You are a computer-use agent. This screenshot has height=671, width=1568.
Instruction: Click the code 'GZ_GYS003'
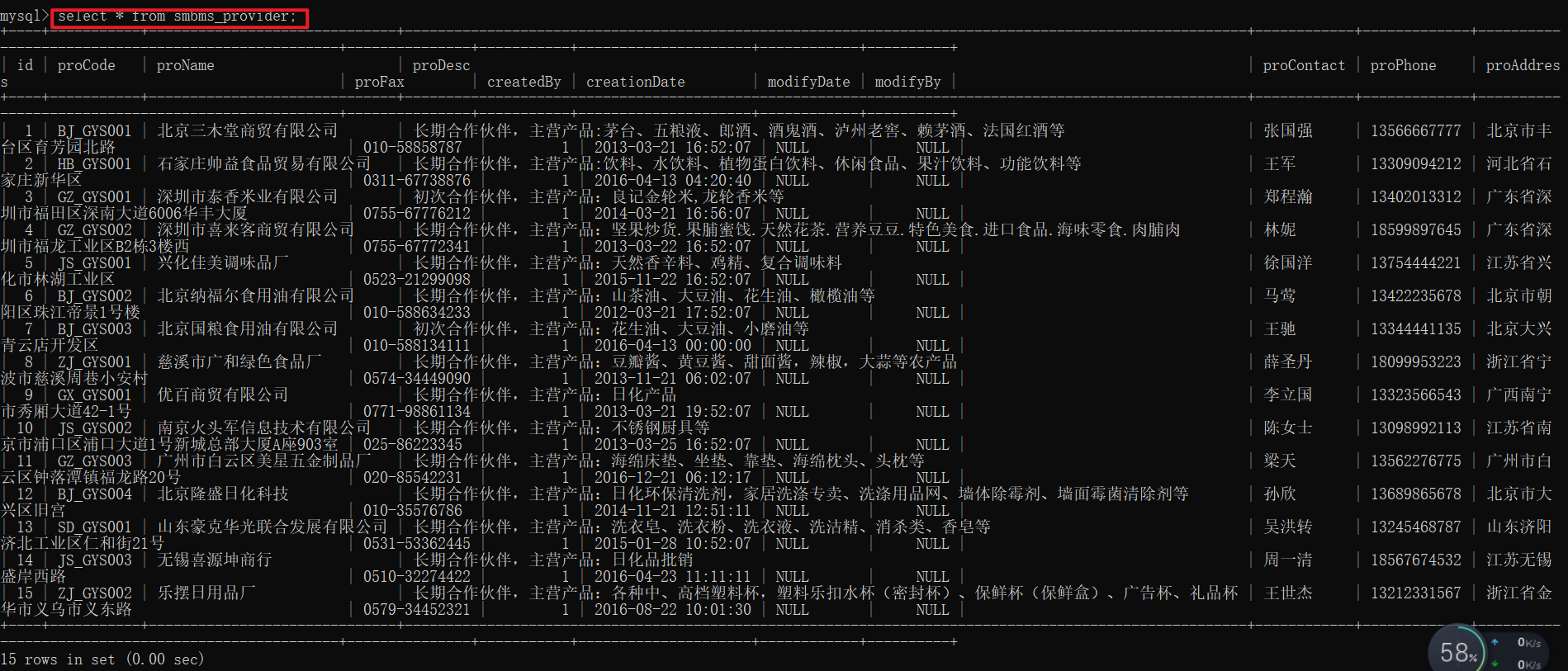[94, 461]
